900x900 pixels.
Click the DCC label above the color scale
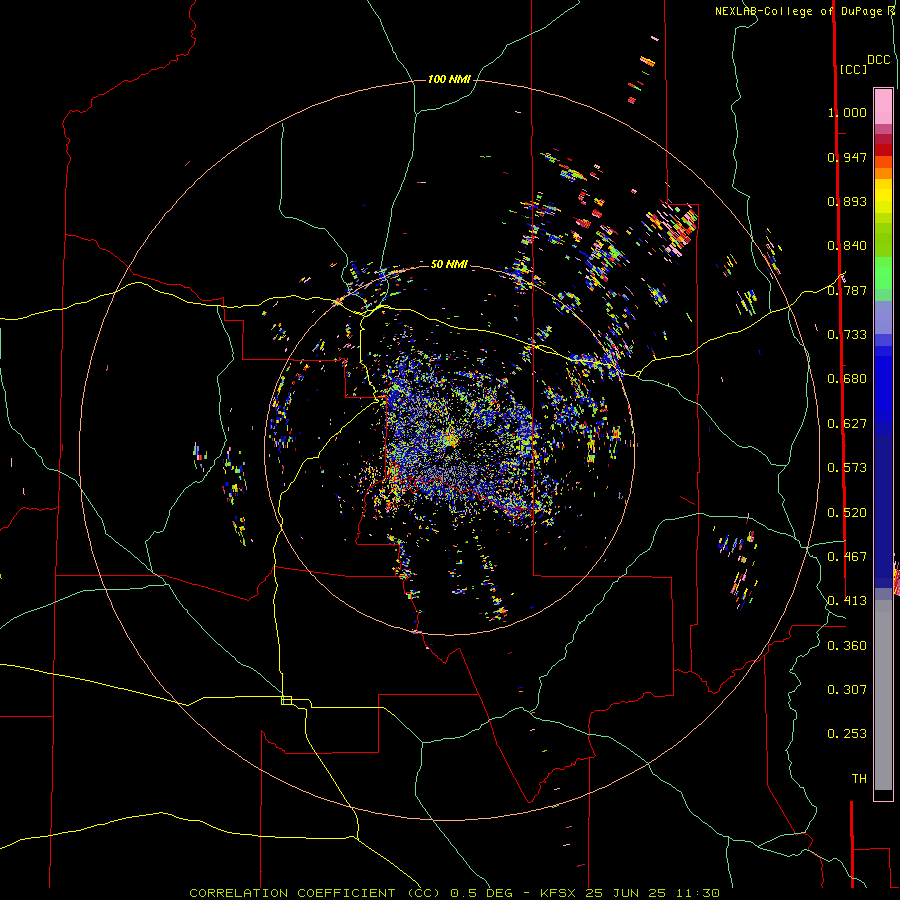click(x=879, y=60)
